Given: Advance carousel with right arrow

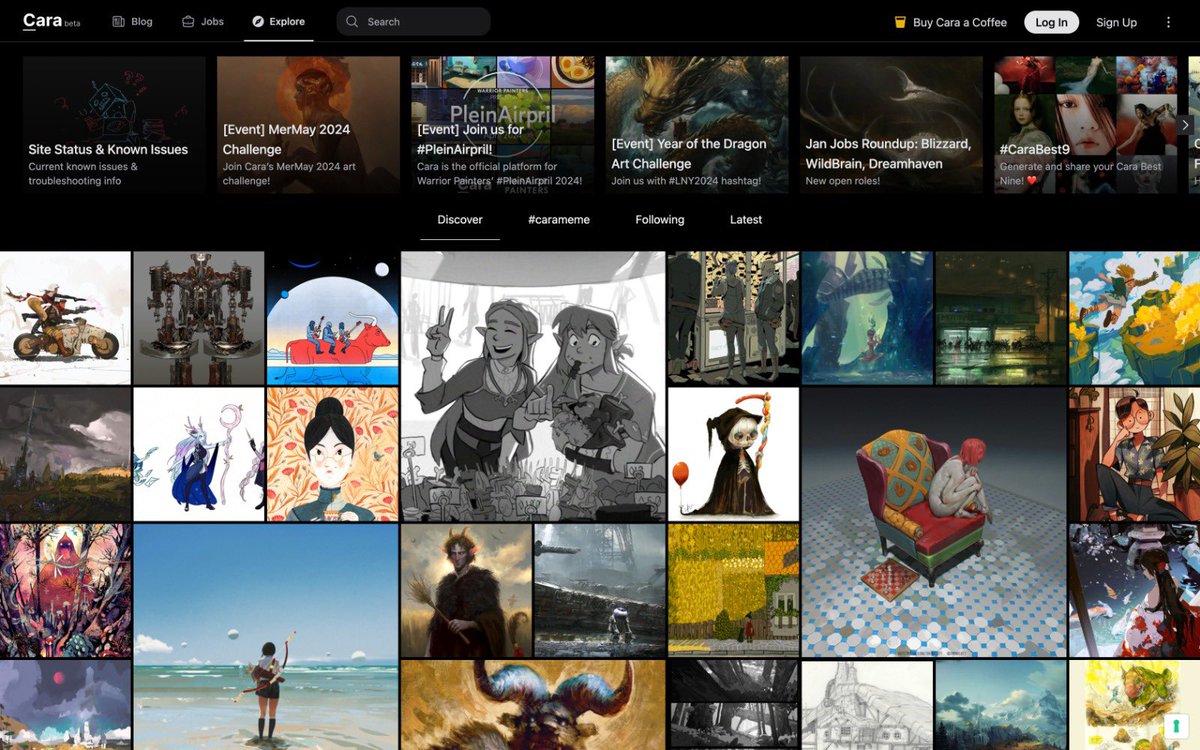Looking at the screenshot, I should (1186, 125).
